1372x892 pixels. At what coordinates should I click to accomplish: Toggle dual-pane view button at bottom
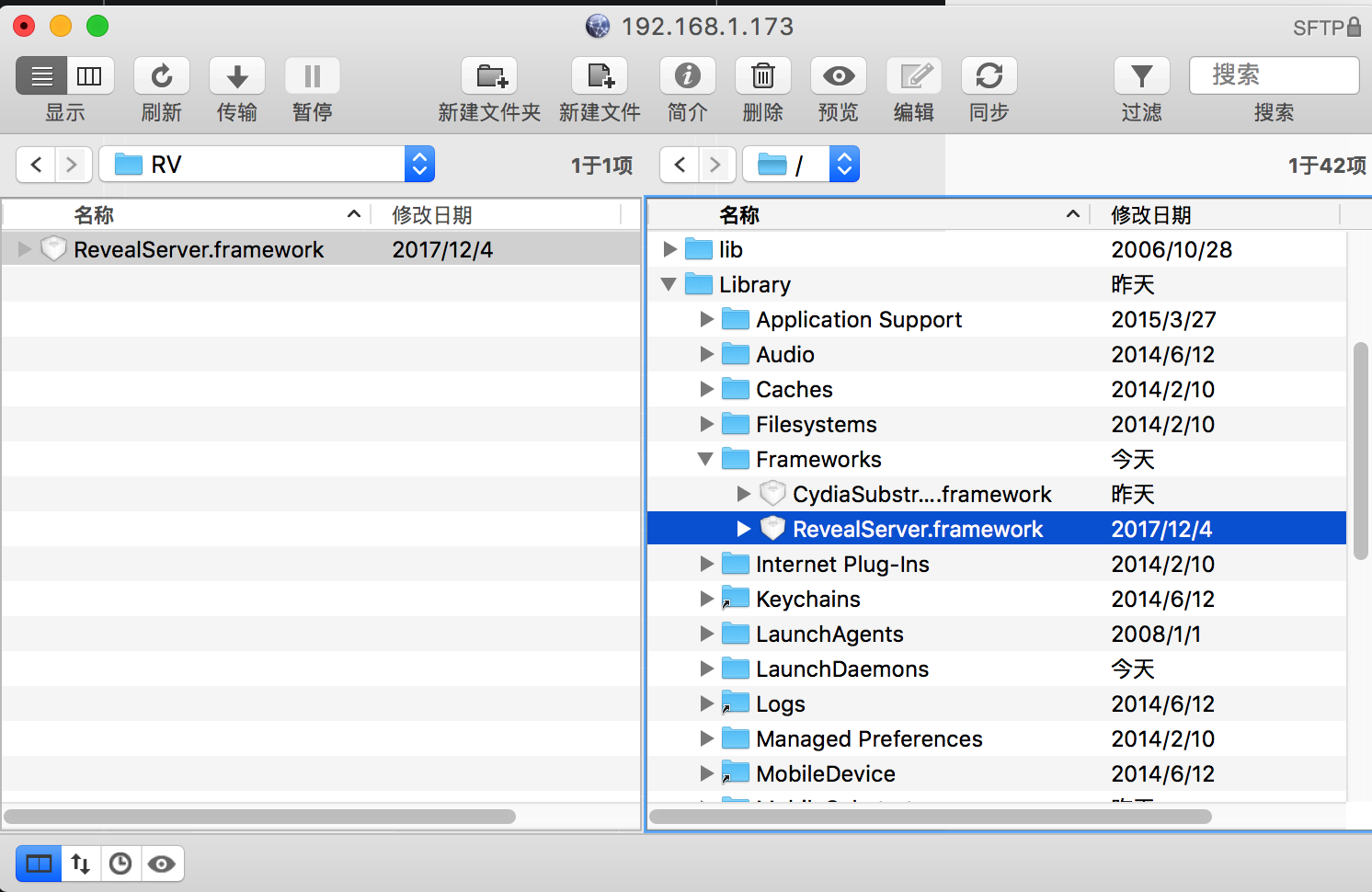39,863
